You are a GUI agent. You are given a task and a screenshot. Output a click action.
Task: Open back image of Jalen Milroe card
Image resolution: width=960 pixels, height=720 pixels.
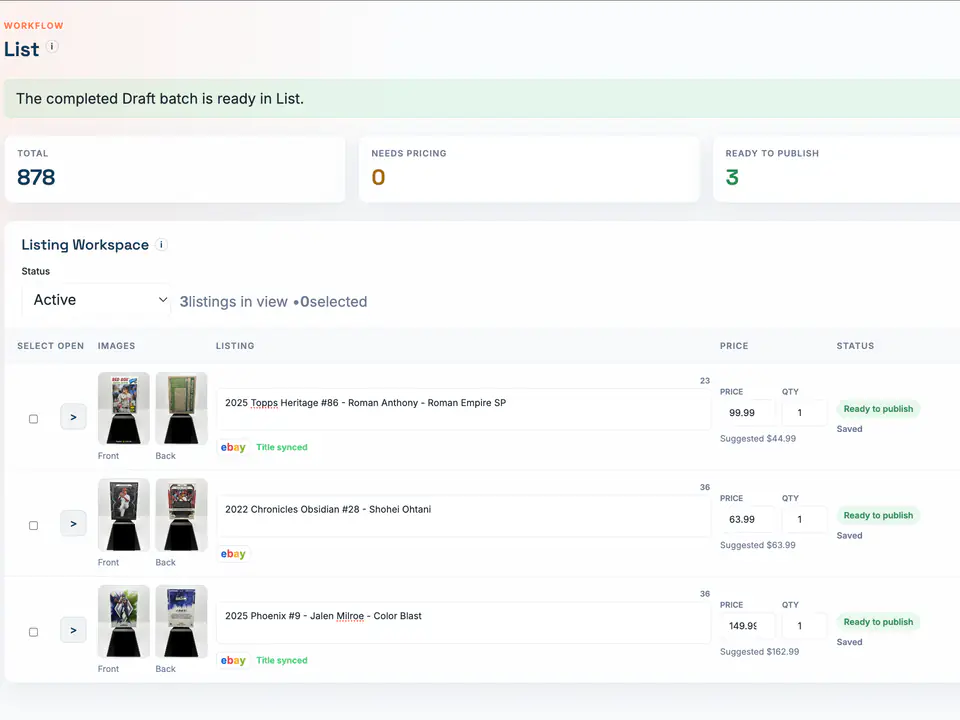coord(181,621)
